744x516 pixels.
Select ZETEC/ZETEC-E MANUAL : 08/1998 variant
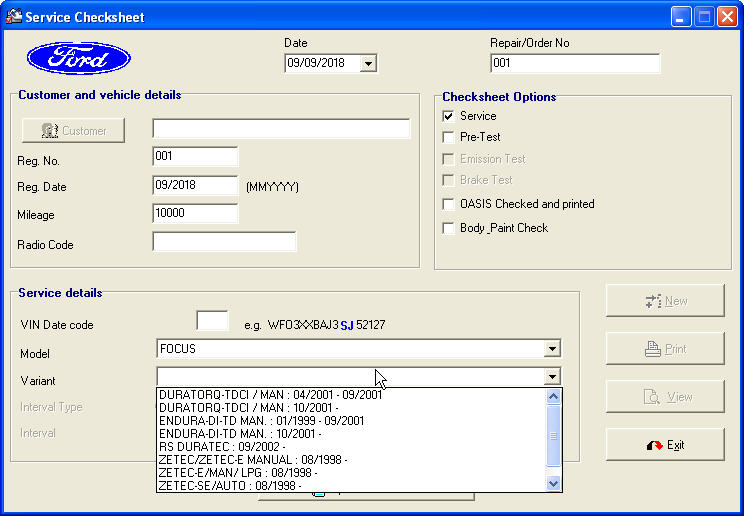351,460
